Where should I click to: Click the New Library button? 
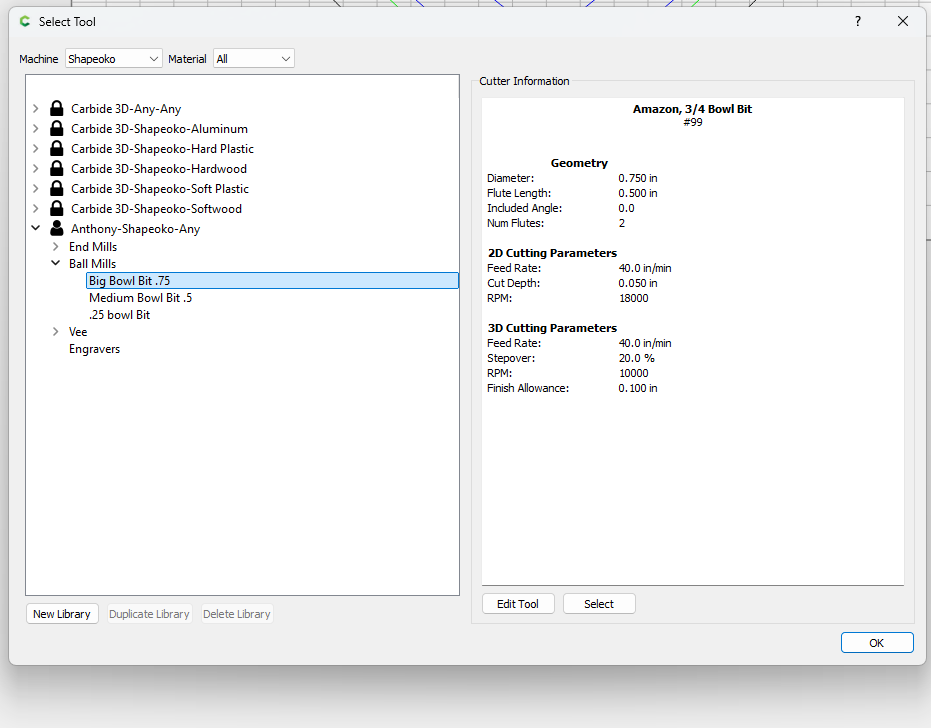[x=62, y=614]
